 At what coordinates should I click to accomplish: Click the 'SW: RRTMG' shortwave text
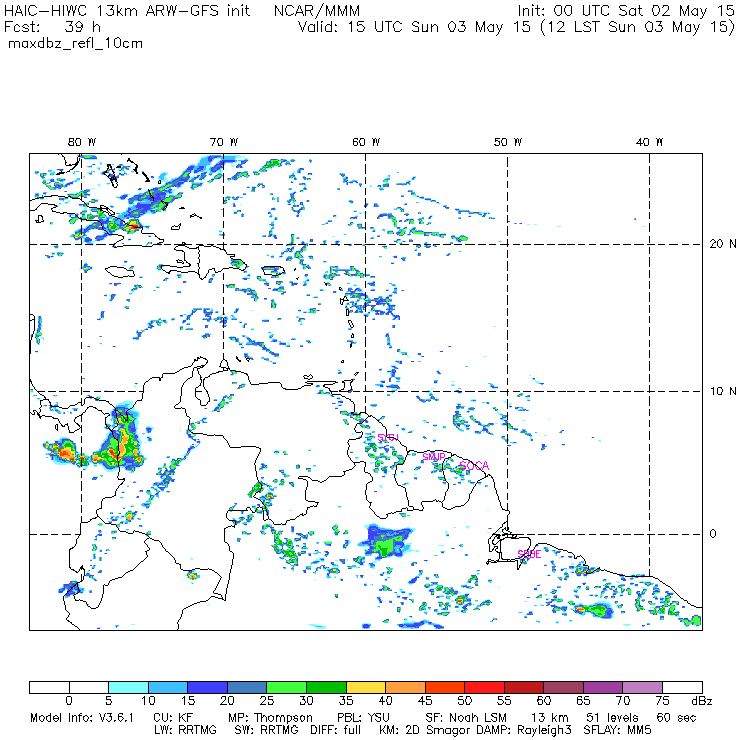click(267, 730)
